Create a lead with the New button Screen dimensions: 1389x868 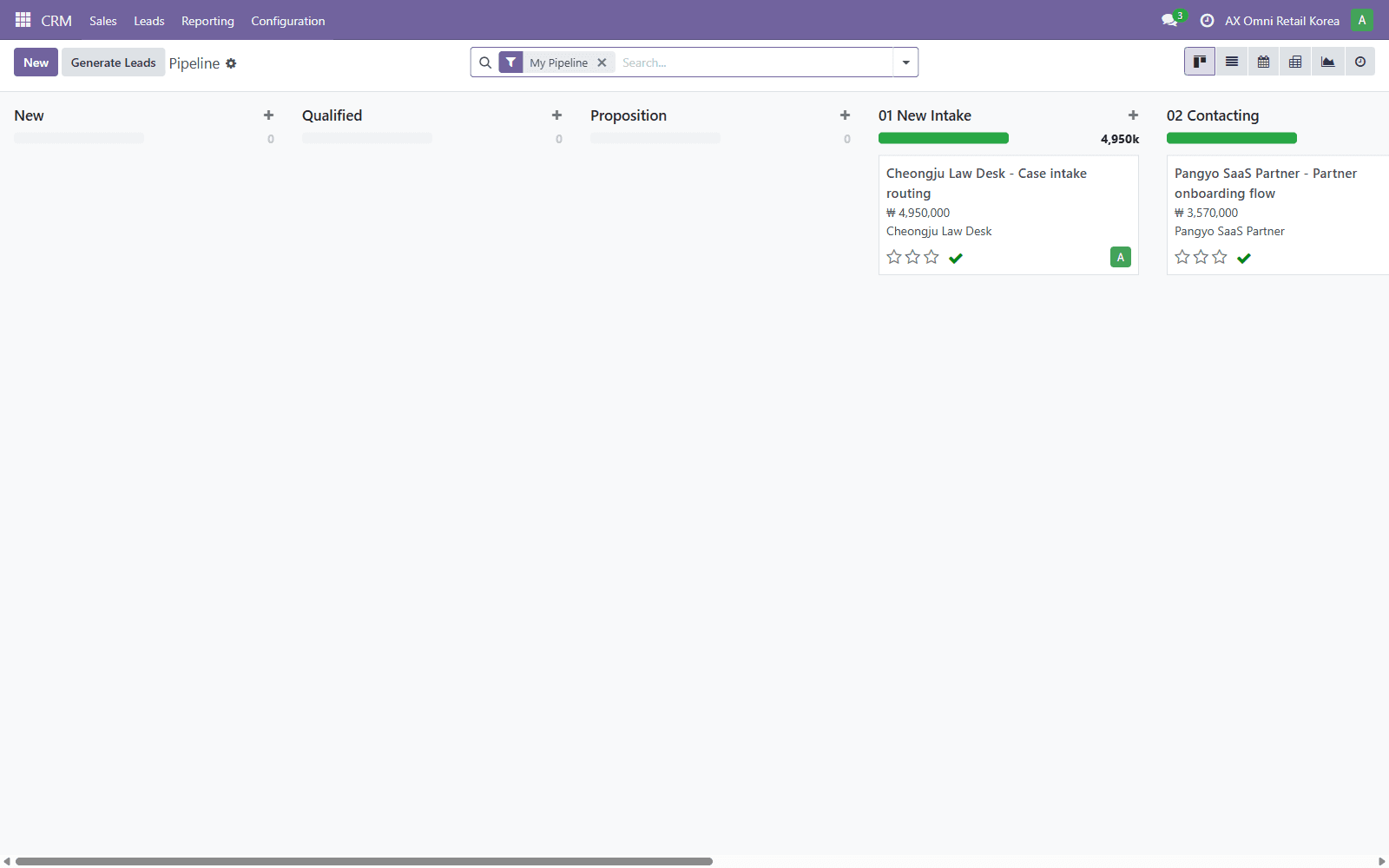point(36,62)
